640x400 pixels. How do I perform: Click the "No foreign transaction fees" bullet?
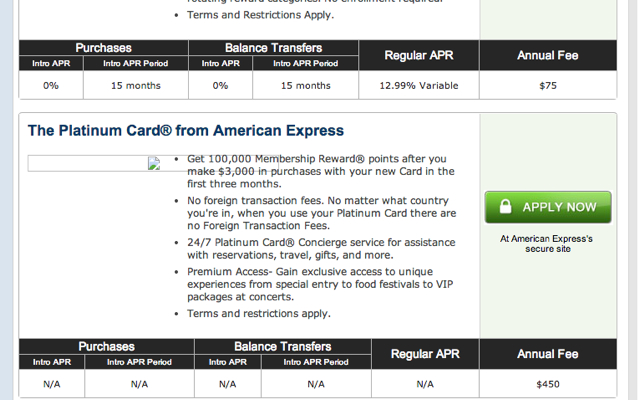point(322,213)
